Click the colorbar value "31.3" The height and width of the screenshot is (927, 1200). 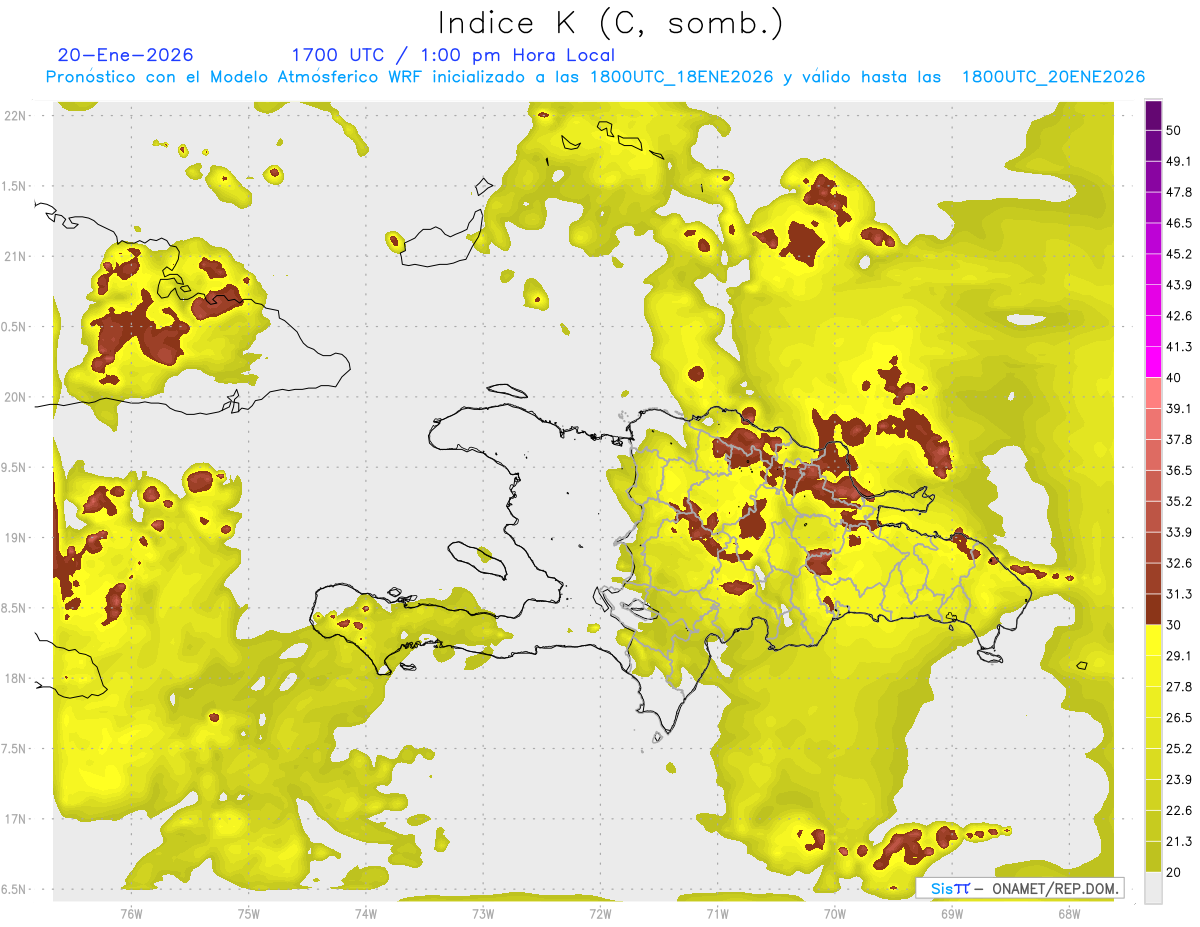[1179, 594]
